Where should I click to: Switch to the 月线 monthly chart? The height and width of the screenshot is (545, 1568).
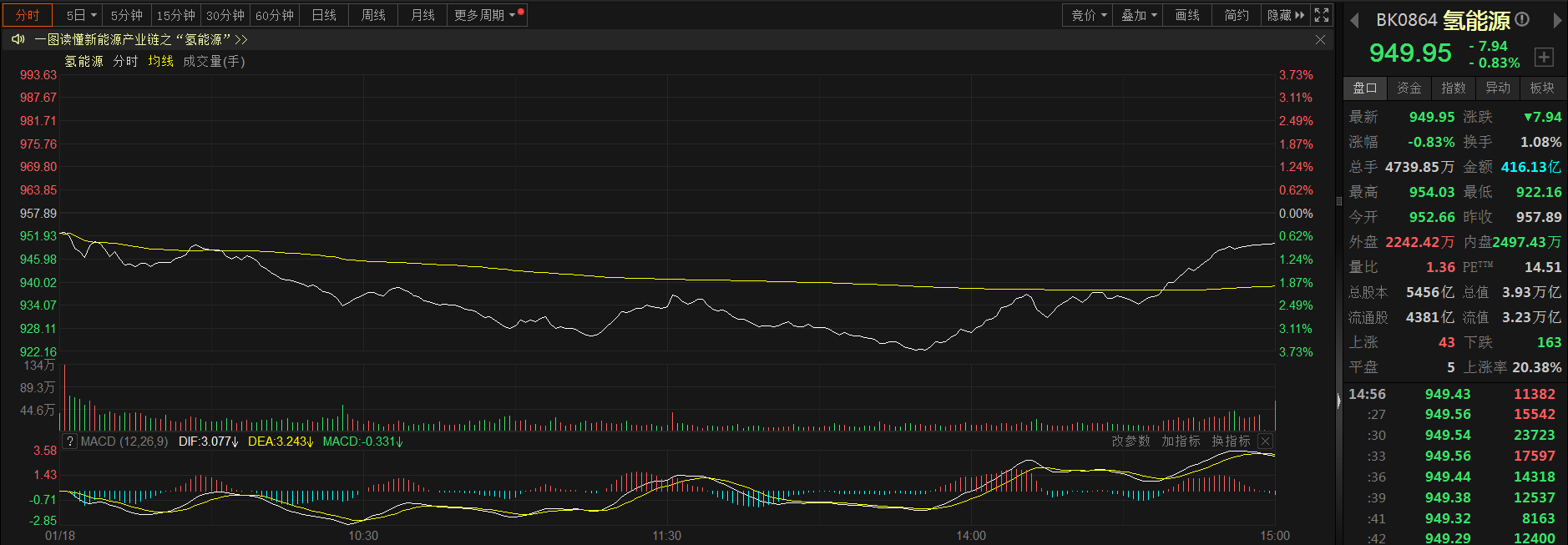[x=423, y=15]
